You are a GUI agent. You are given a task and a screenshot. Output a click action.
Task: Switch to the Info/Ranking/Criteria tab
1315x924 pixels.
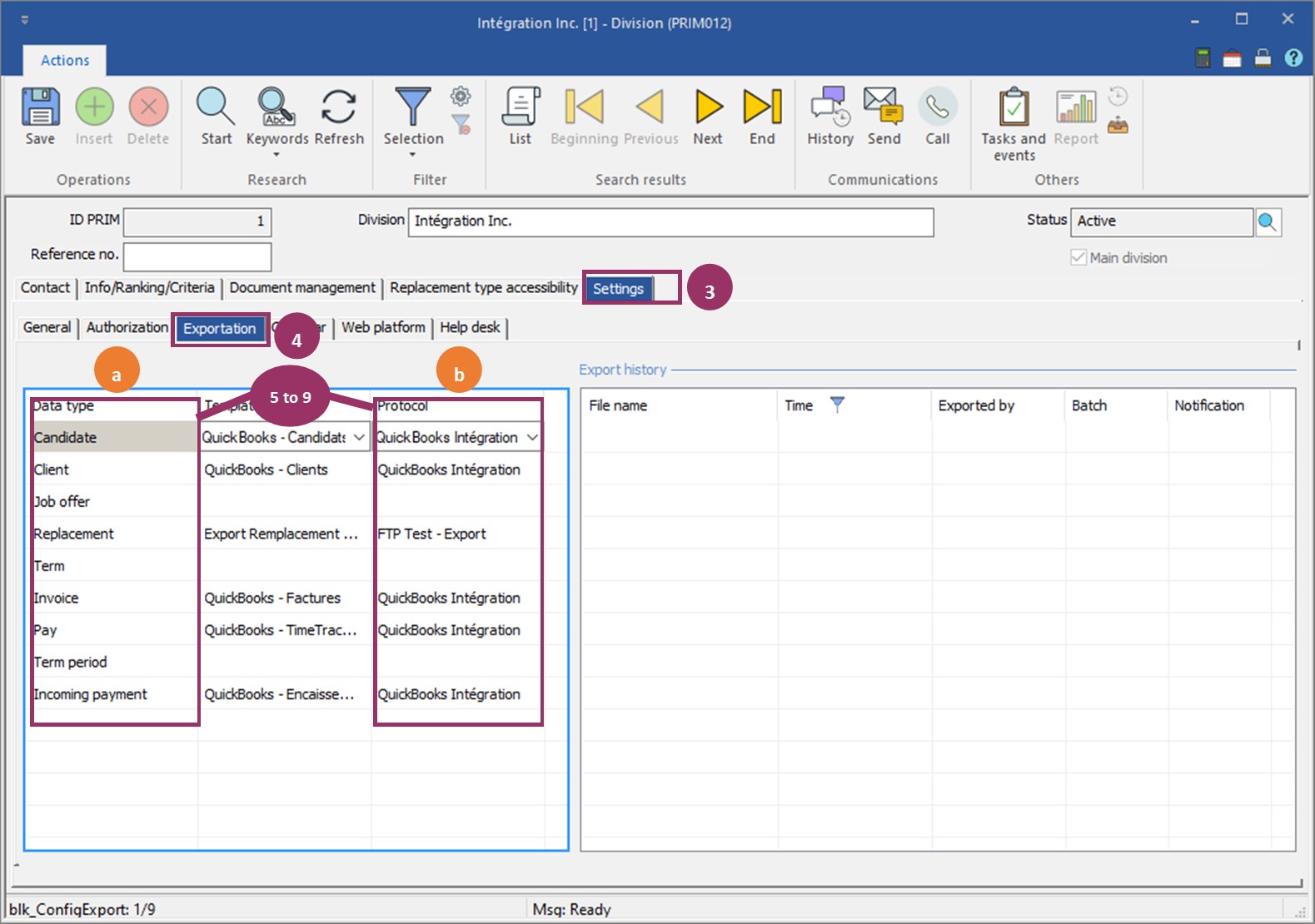tap(149, 287)
